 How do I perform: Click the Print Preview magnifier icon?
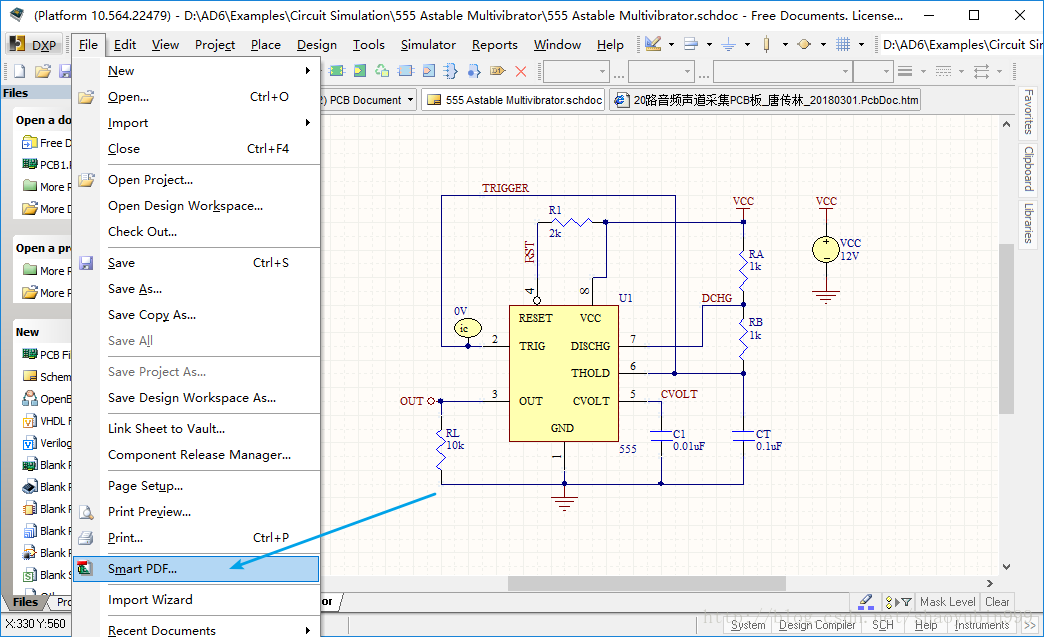coord(86,512)
